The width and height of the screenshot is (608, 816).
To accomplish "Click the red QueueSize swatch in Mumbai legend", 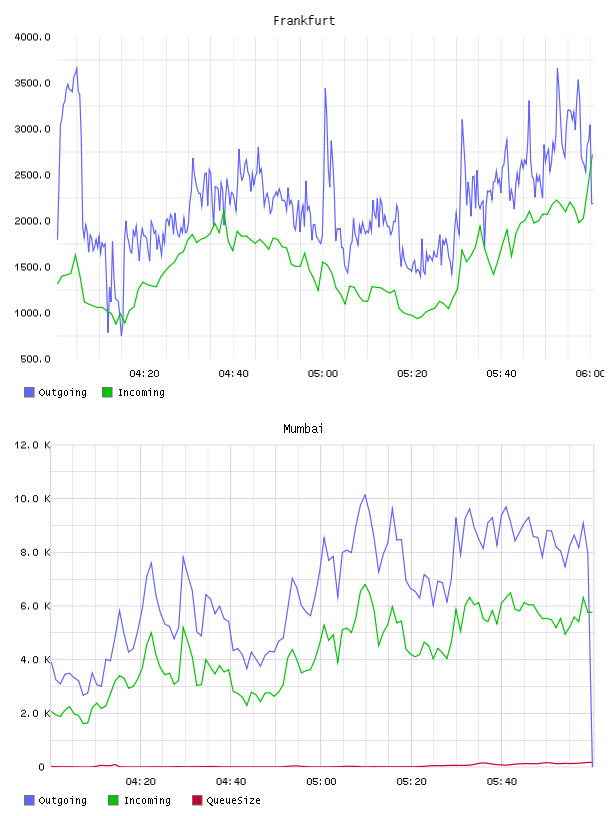I will tap(197, 800).
